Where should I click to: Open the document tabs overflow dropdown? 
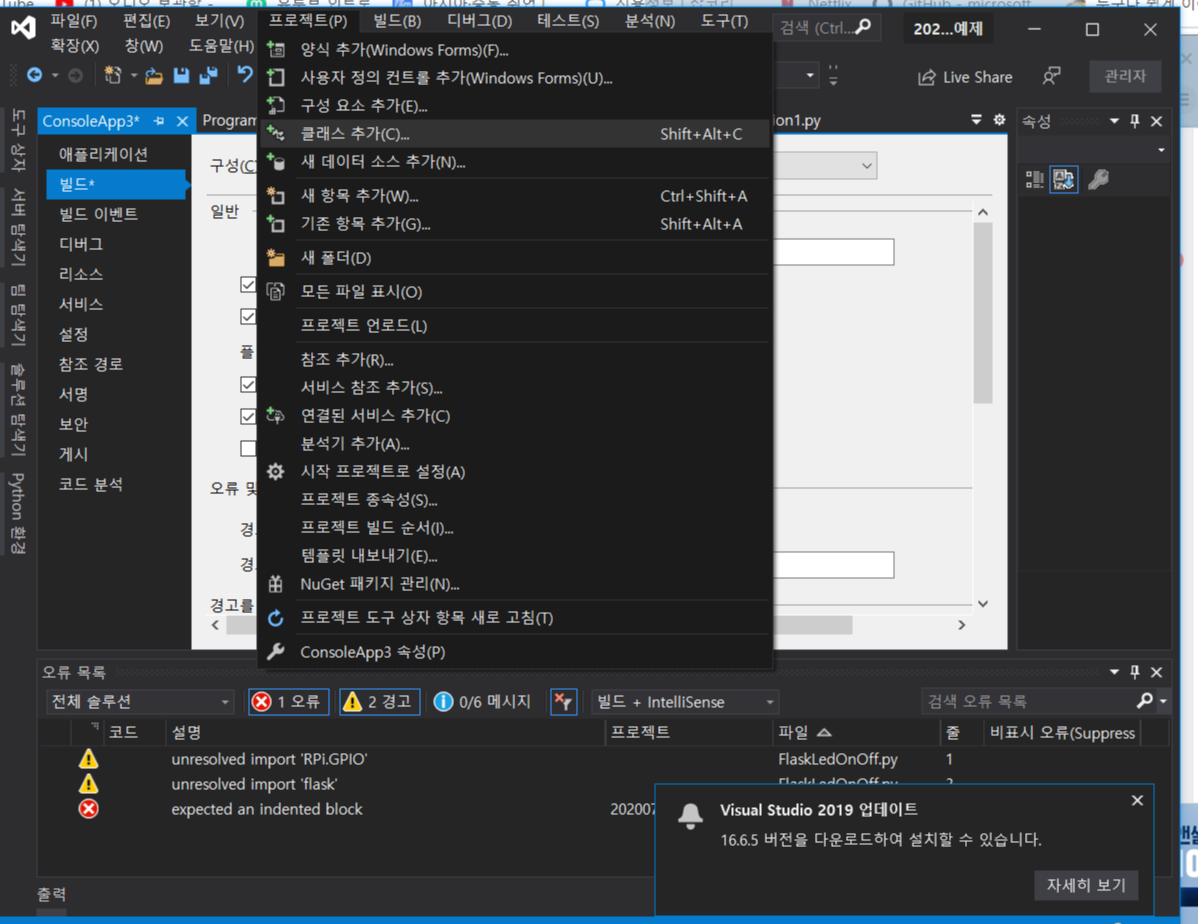tap(976, 120)
